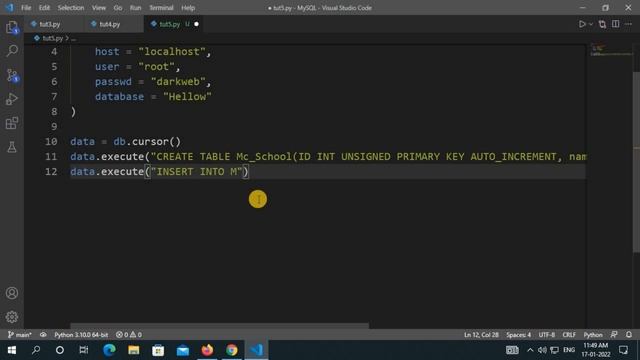Run Python file with play button
The height and width of the screenshot is (360, 640).
tap(582, 24)
